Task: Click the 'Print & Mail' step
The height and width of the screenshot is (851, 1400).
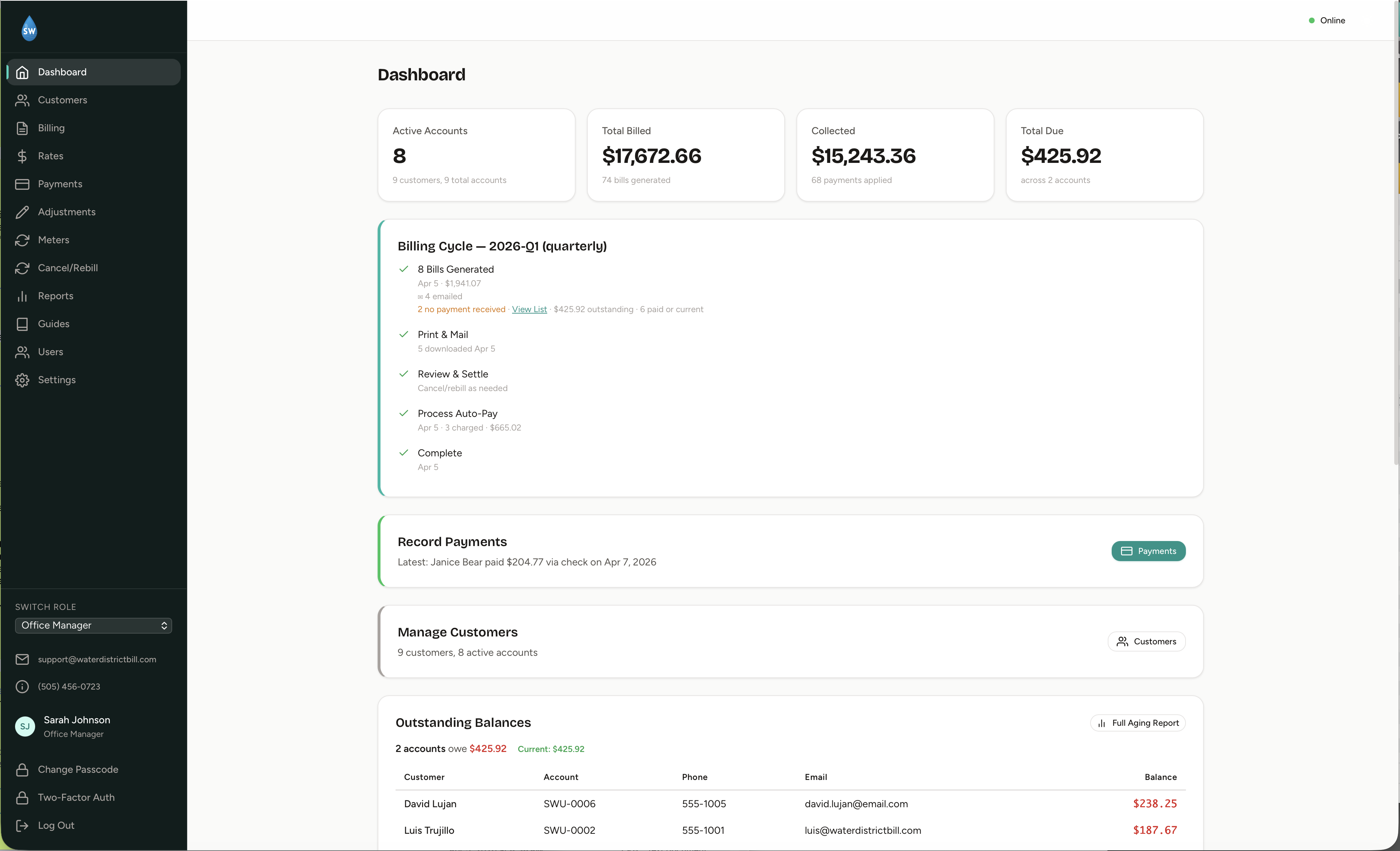Action: click(443, 335)
